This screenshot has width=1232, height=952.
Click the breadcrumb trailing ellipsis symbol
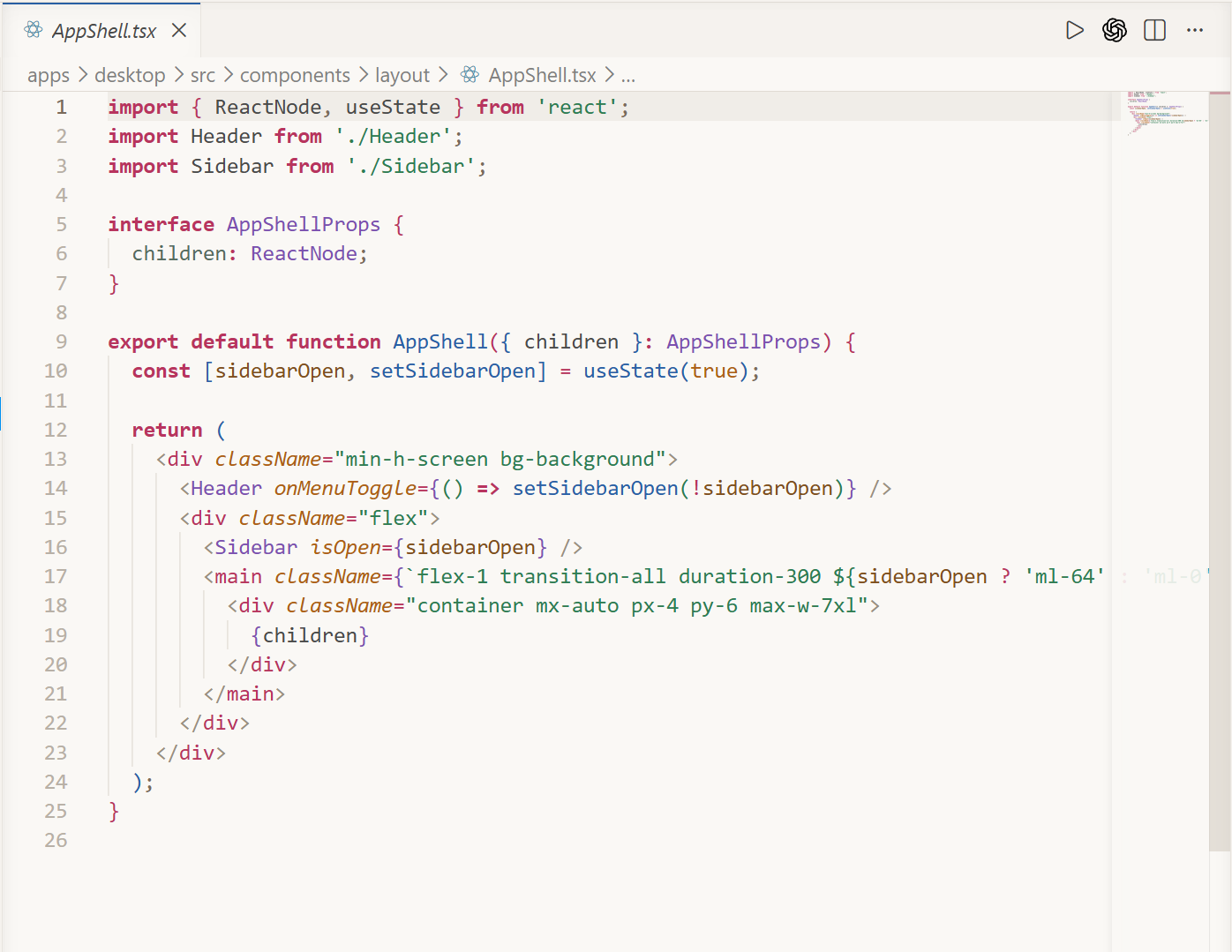[x=627, y=77]
